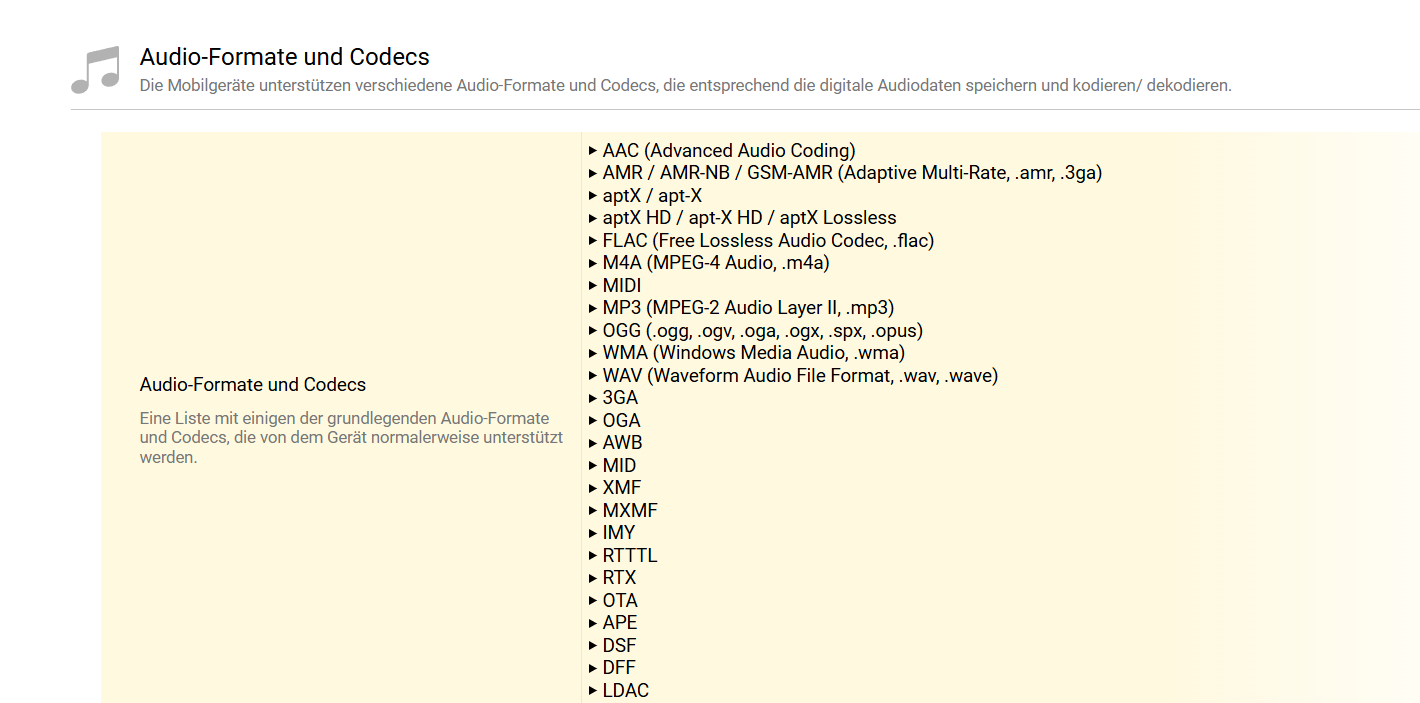1420x703 pixels.
Task: Expand the MIDI entry
Action: [616, 286]
